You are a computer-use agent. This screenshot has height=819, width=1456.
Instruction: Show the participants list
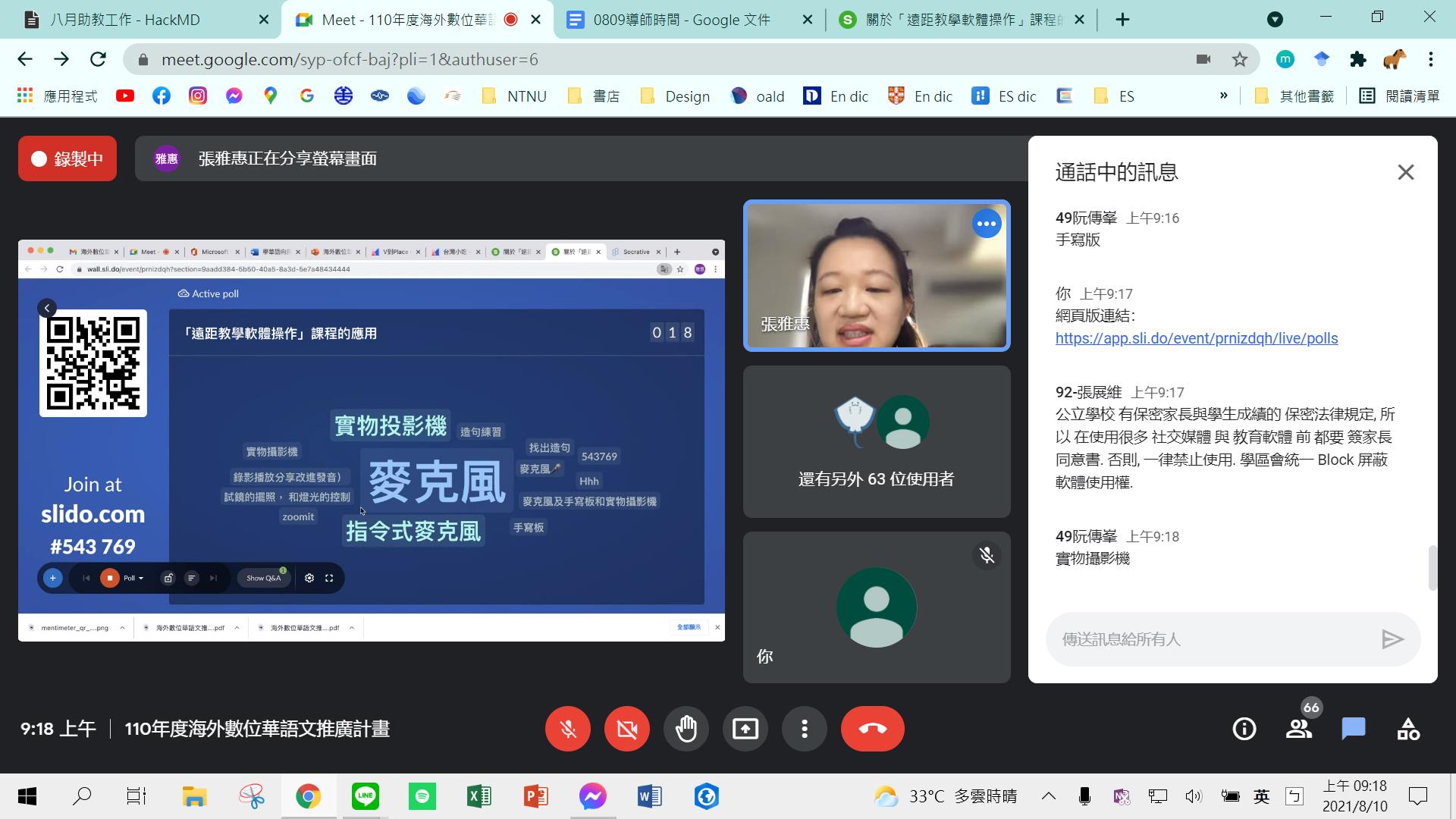click(x=1298, y=728)
